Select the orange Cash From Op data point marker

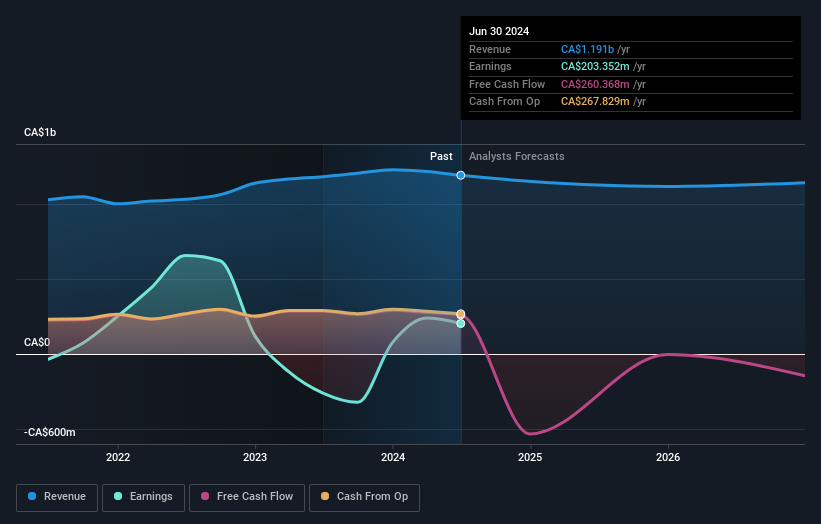pos(461,314)
